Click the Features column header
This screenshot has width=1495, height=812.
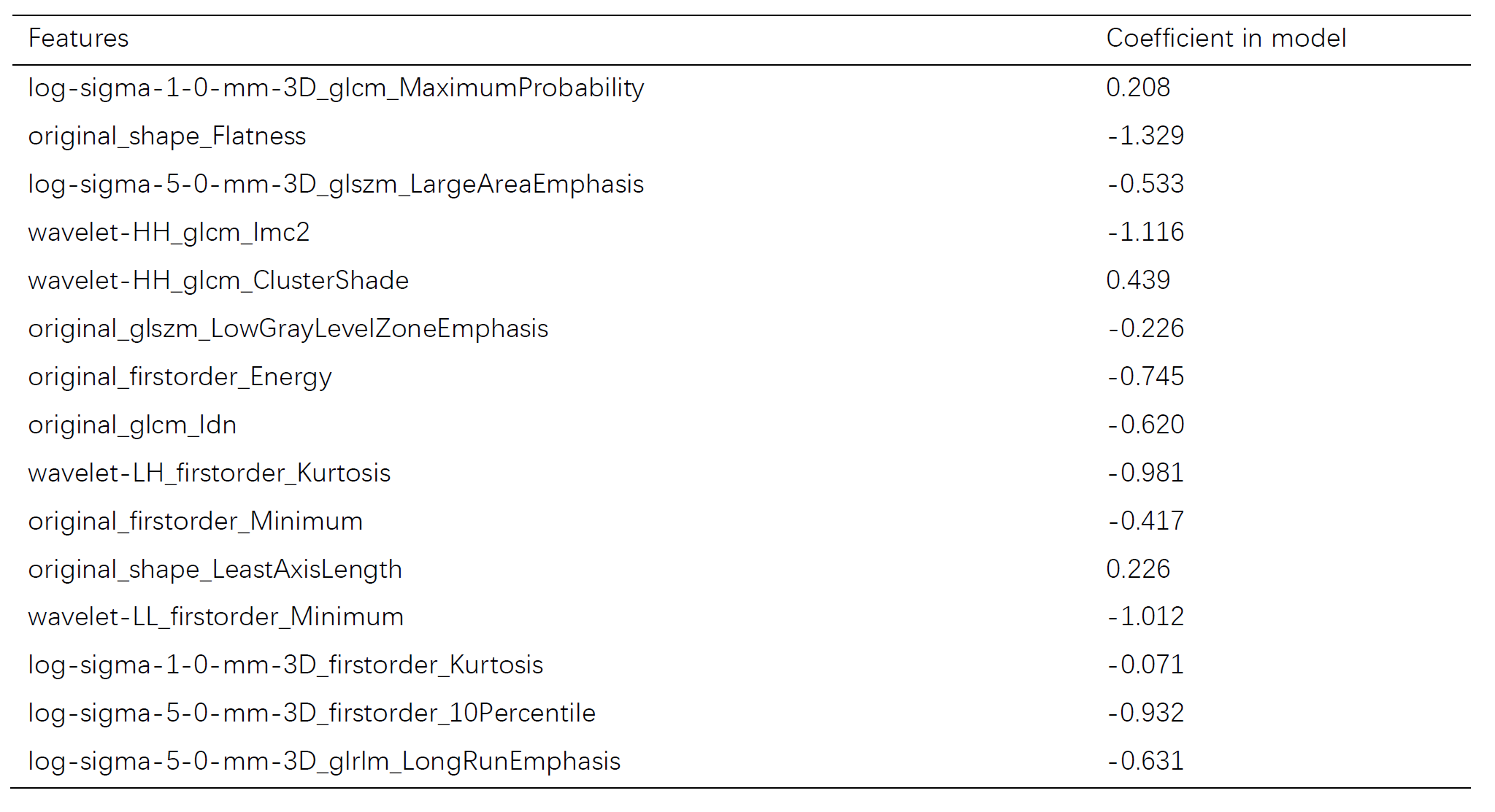pos(78,39)
